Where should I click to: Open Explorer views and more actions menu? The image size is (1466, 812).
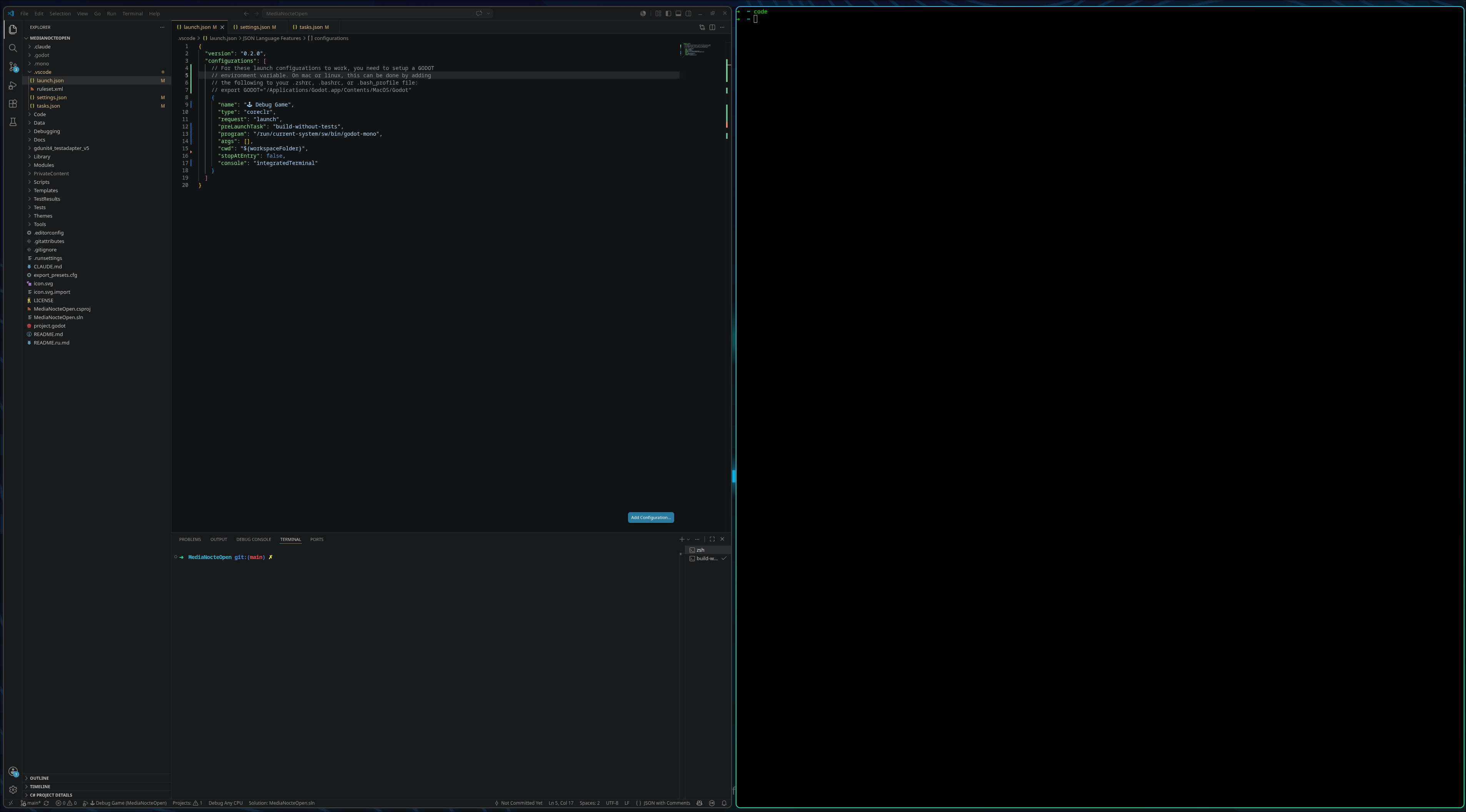162,27
